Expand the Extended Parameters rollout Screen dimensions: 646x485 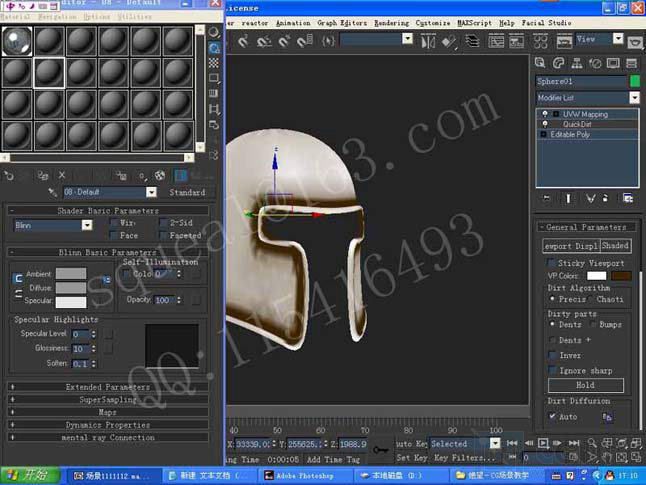point(108,387)
